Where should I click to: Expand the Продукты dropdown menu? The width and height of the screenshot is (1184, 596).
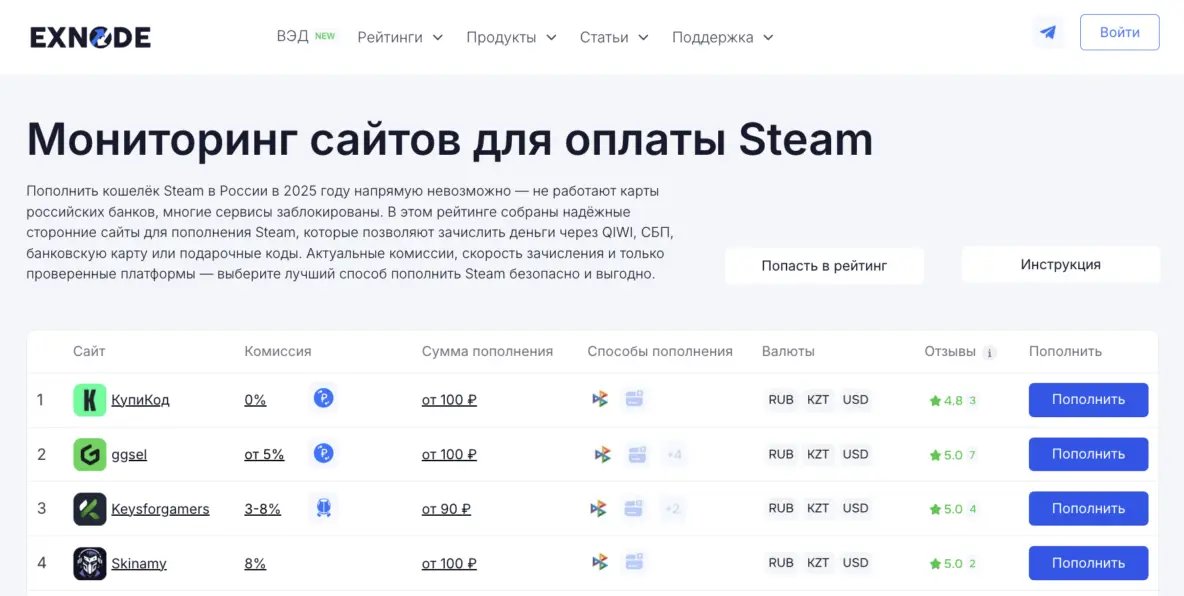(511, 37)
